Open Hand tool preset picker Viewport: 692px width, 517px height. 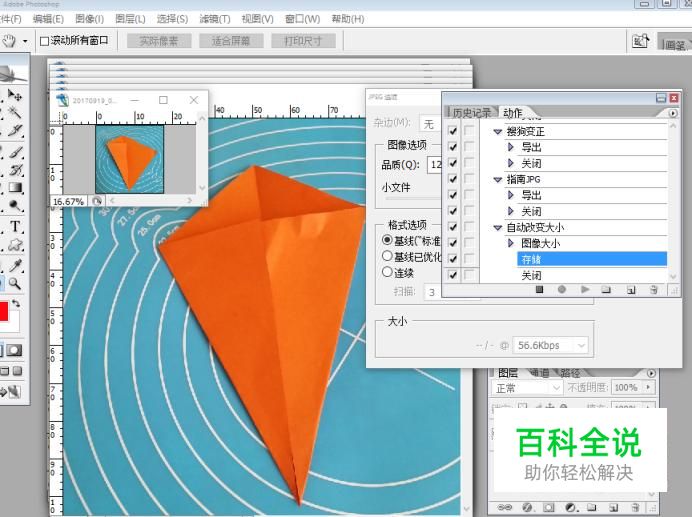point(25,41)
